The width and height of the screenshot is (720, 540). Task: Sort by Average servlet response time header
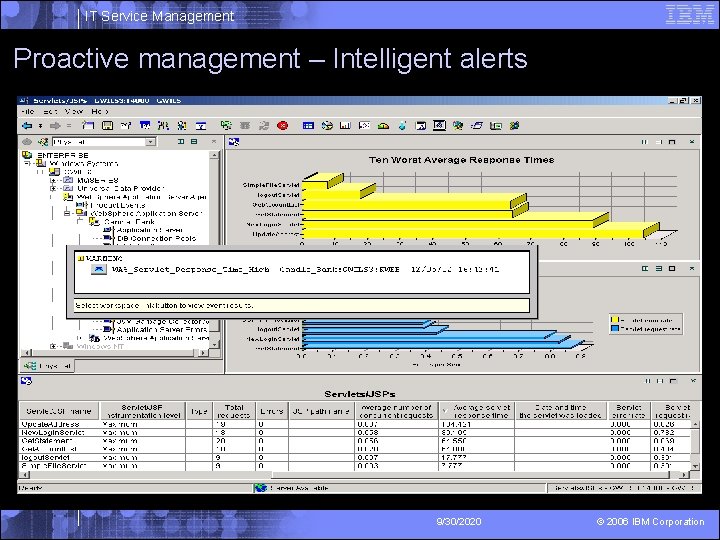477,411
